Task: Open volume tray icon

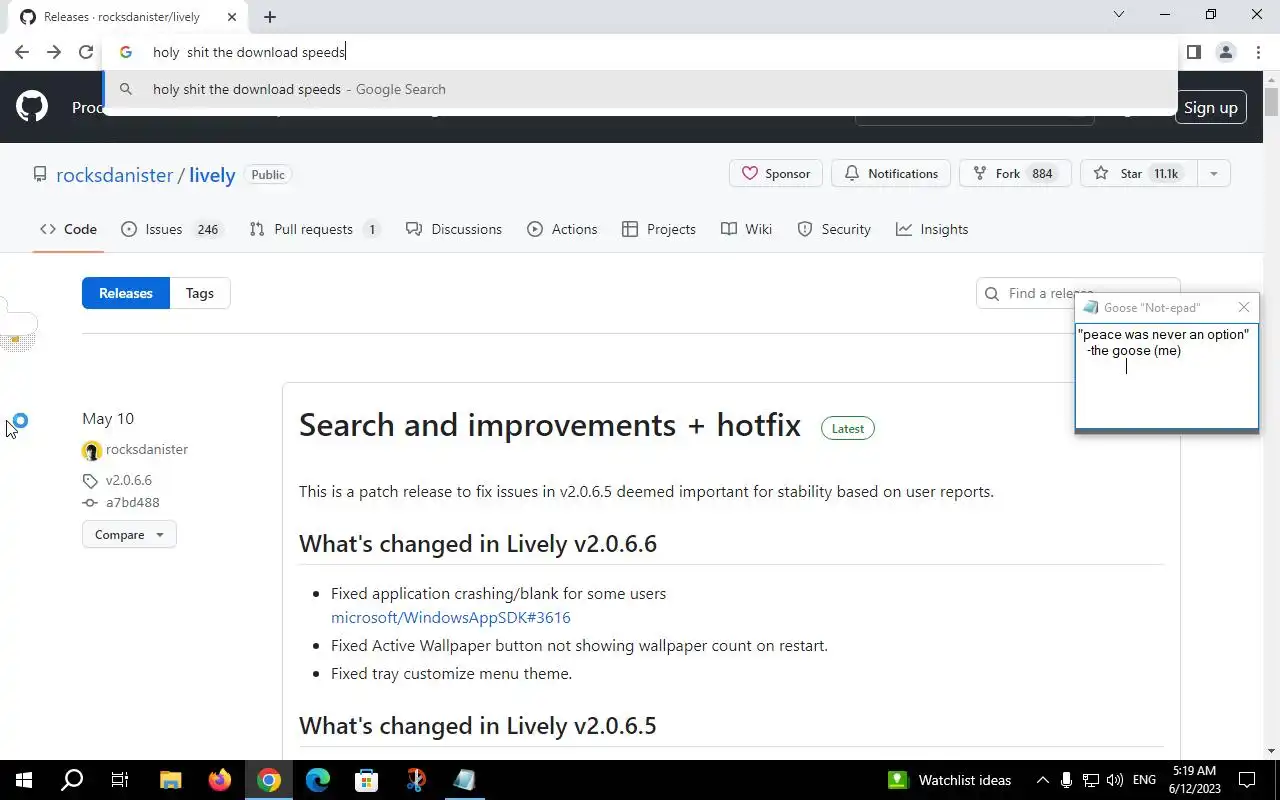Action: (1114, 780)
